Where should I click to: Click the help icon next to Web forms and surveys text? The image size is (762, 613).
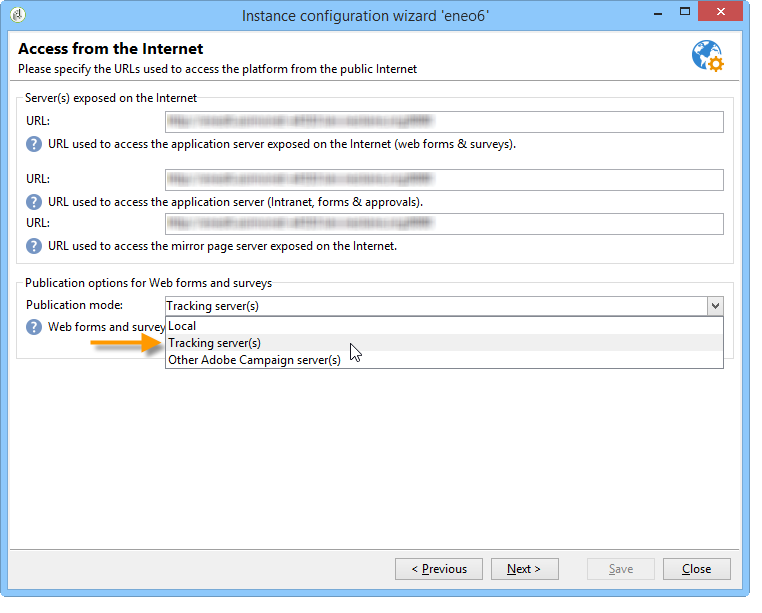click(x=34, y=327)
